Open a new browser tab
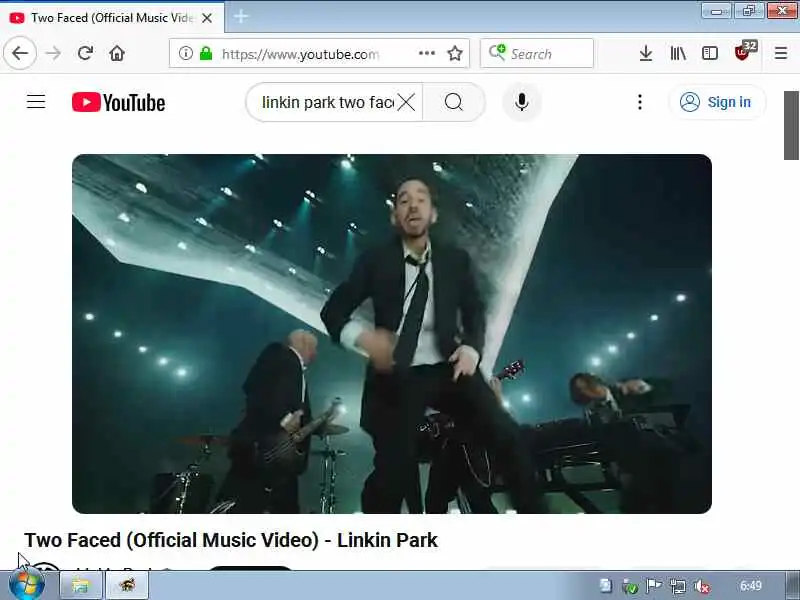This screenshot has width=800, height=600. (241, 17)
